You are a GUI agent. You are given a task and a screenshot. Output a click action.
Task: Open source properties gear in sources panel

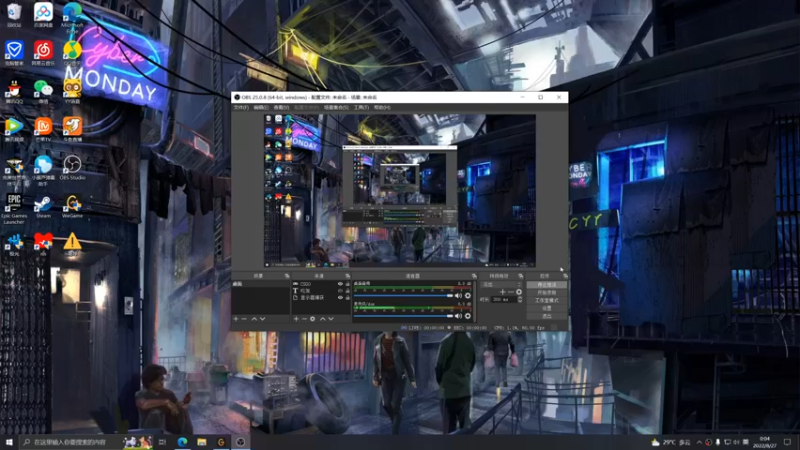(313, 319)
